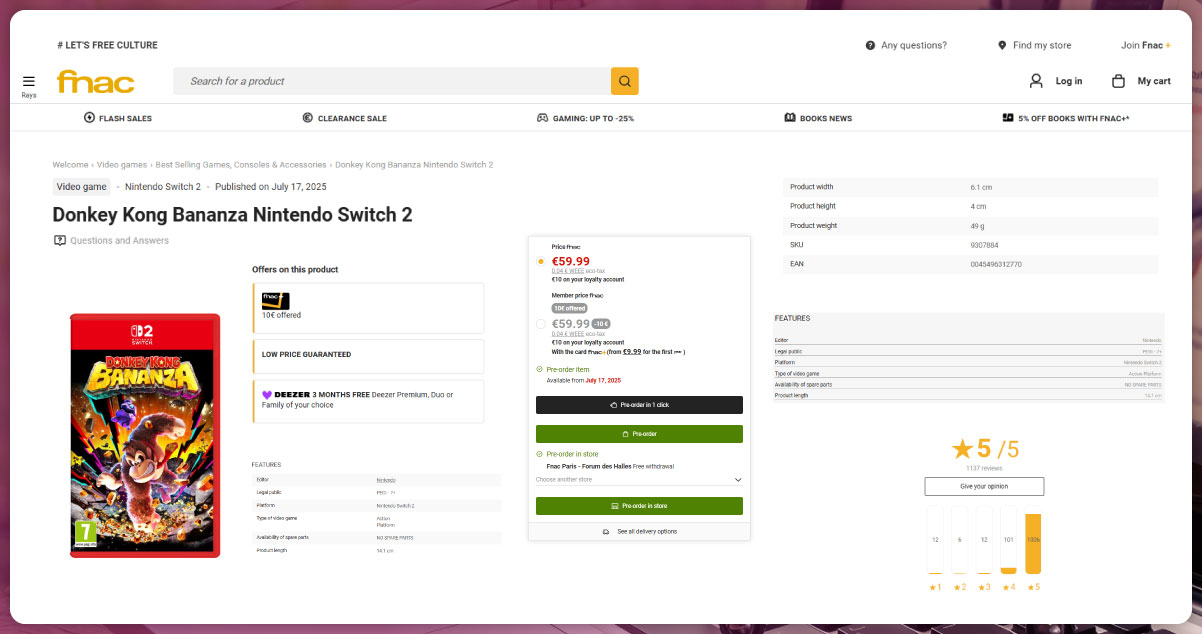This screenshot has width=1202, height=634.
Task: Click the Log in link text
Action: point(1069,81)
